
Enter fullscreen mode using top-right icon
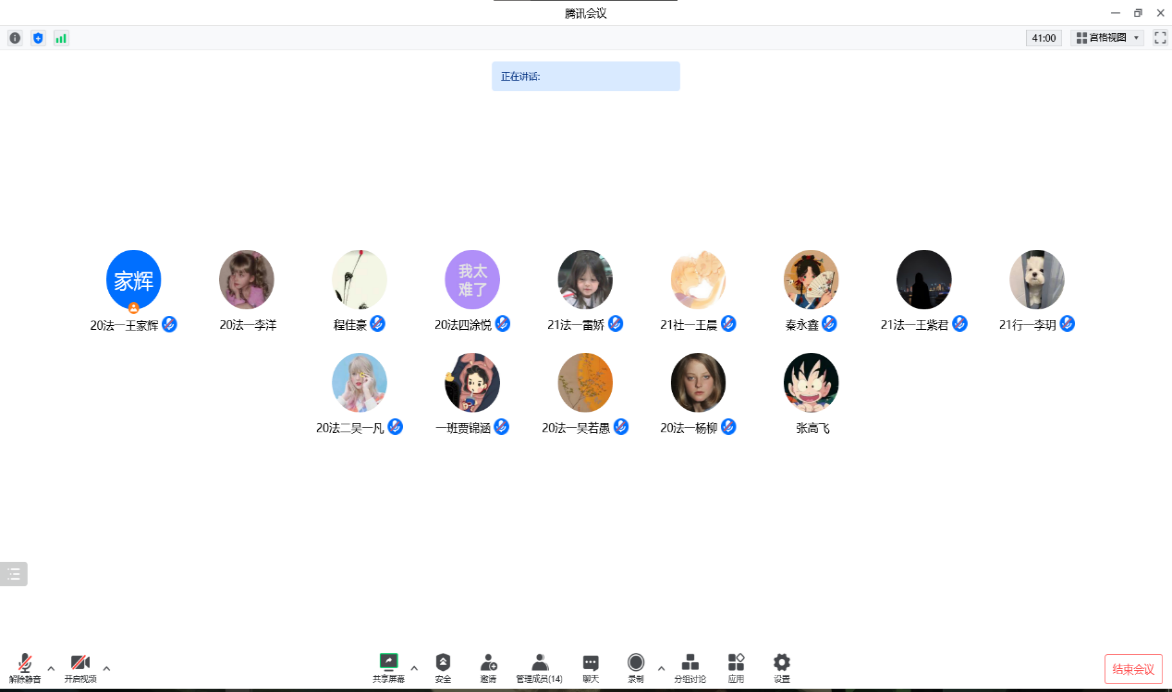(x=1160, y=38)
